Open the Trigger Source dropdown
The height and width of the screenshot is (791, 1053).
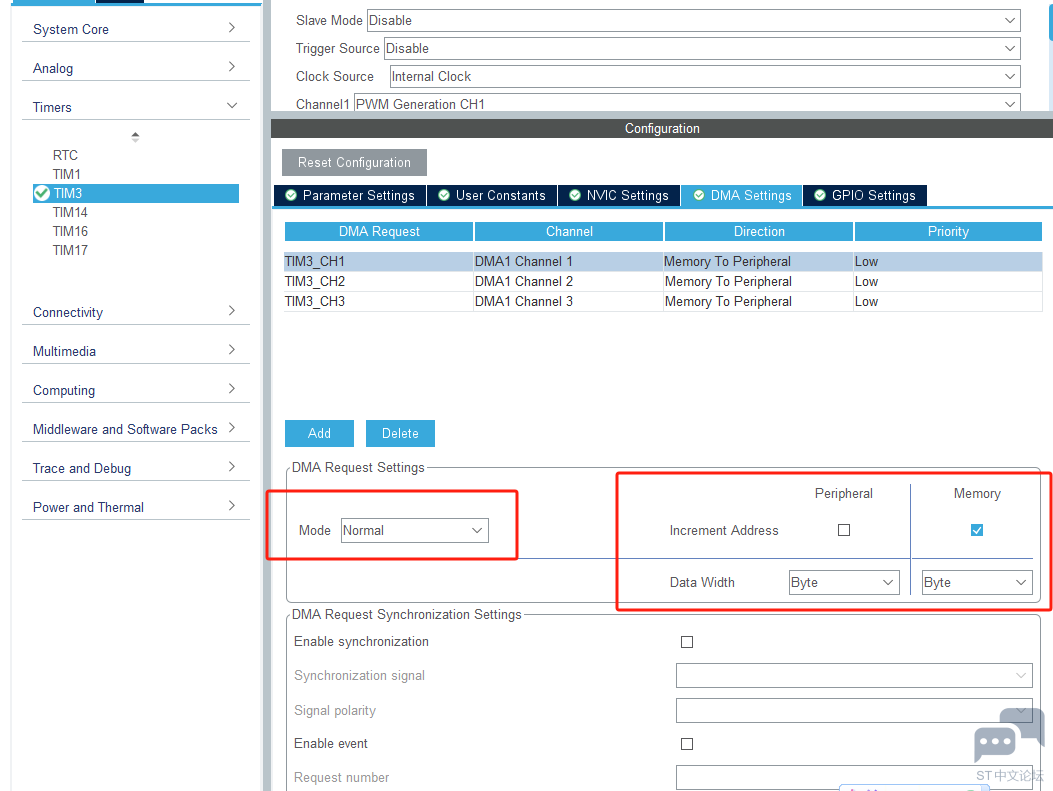pos(702,48)
